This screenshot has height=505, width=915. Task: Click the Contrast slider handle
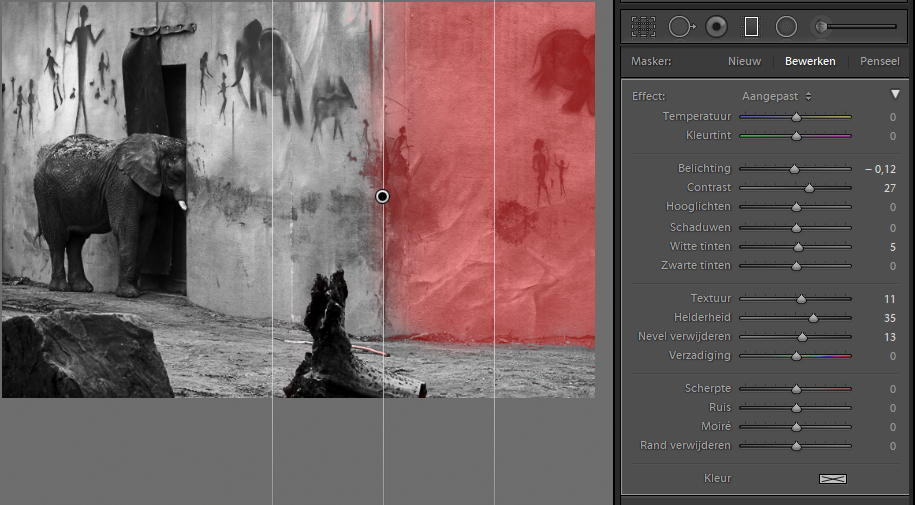809,189
